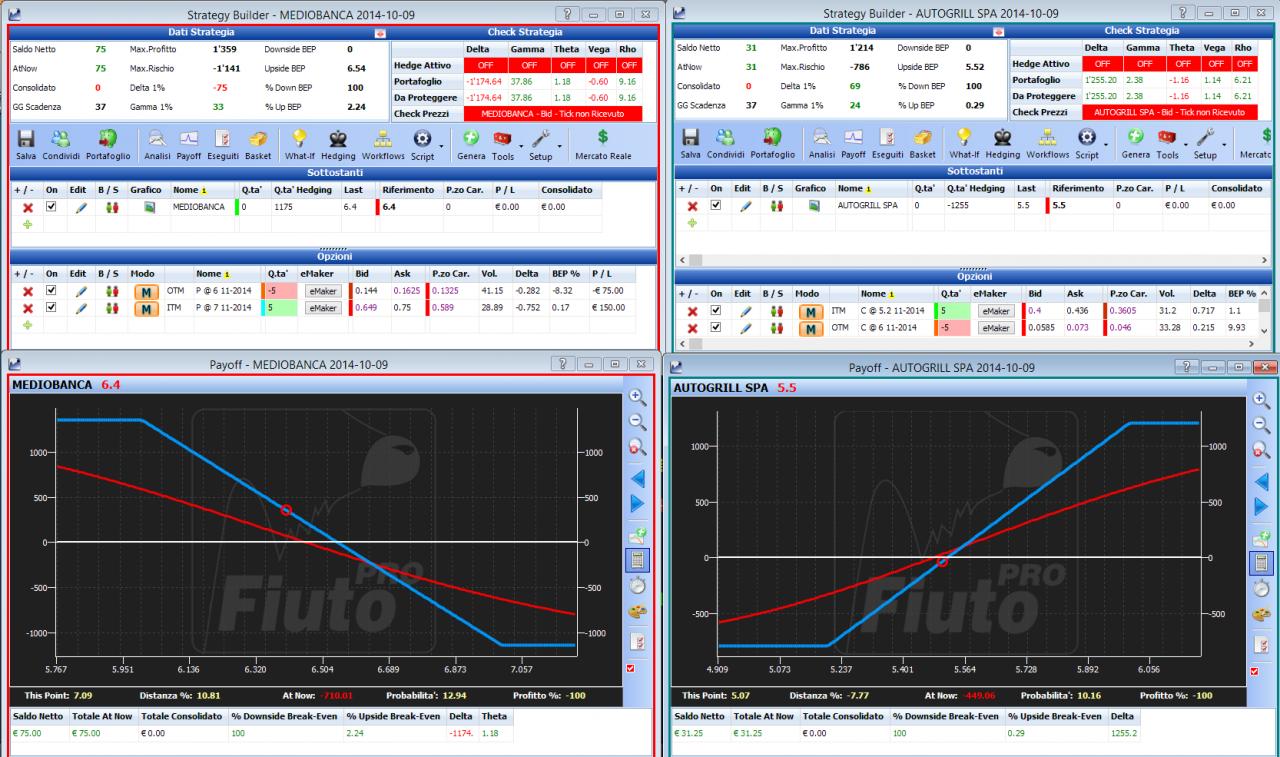The image size is (1280, 757).
Task: Open color palette icon beside Mediobanca chart
Action: coord(637,612)
